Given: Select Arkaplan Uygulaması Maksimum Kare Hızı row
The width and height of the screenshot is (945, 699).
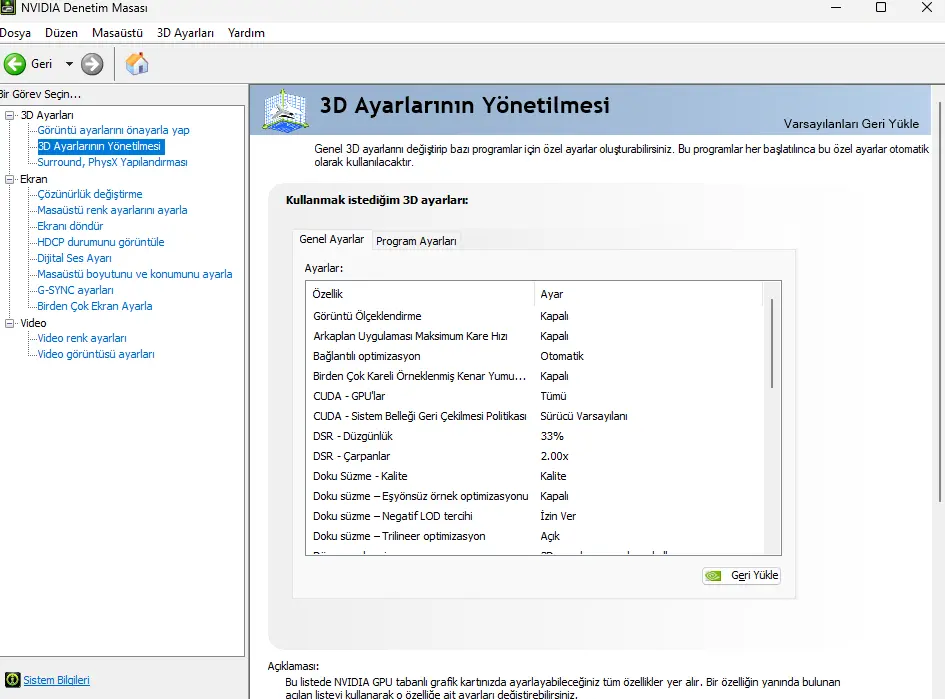Looking at the screenshot, I should point(536,336).
